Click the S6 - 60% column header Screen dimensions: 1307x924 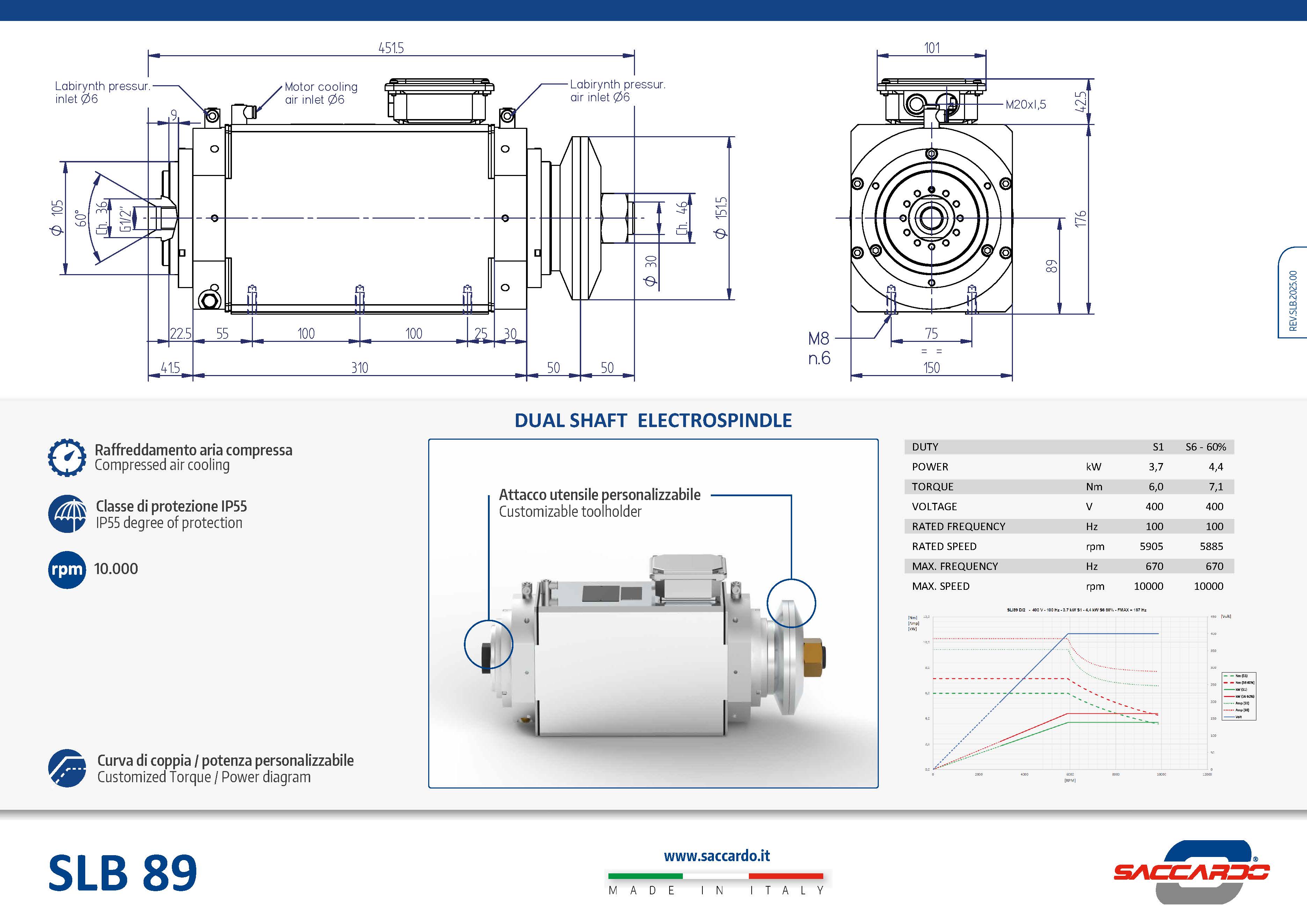tap(1206, 447)
